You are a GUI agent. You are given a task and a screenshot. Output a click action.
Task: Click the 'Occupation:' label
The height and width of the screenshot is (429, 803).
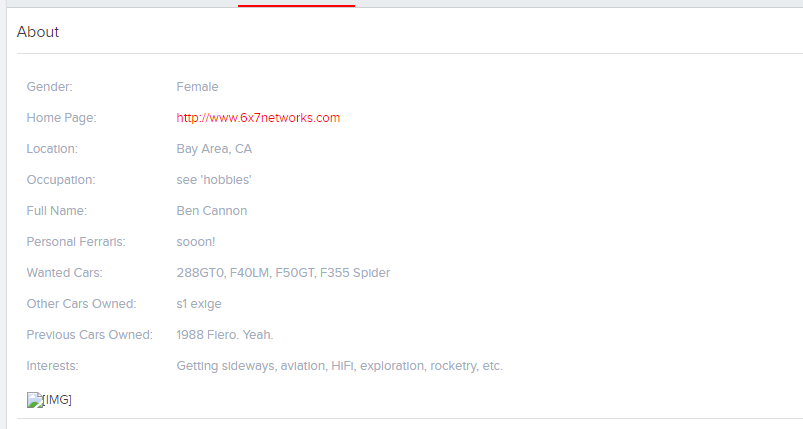click(x=61, y=180)
